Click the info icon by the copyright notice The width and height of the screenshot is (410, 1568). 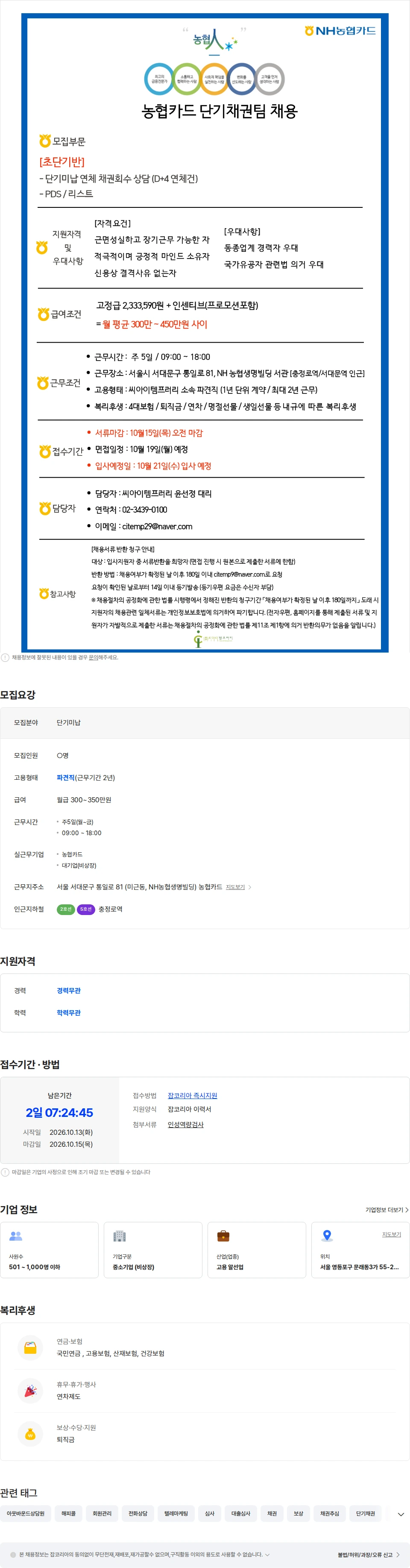click(x=13, y=1555)
